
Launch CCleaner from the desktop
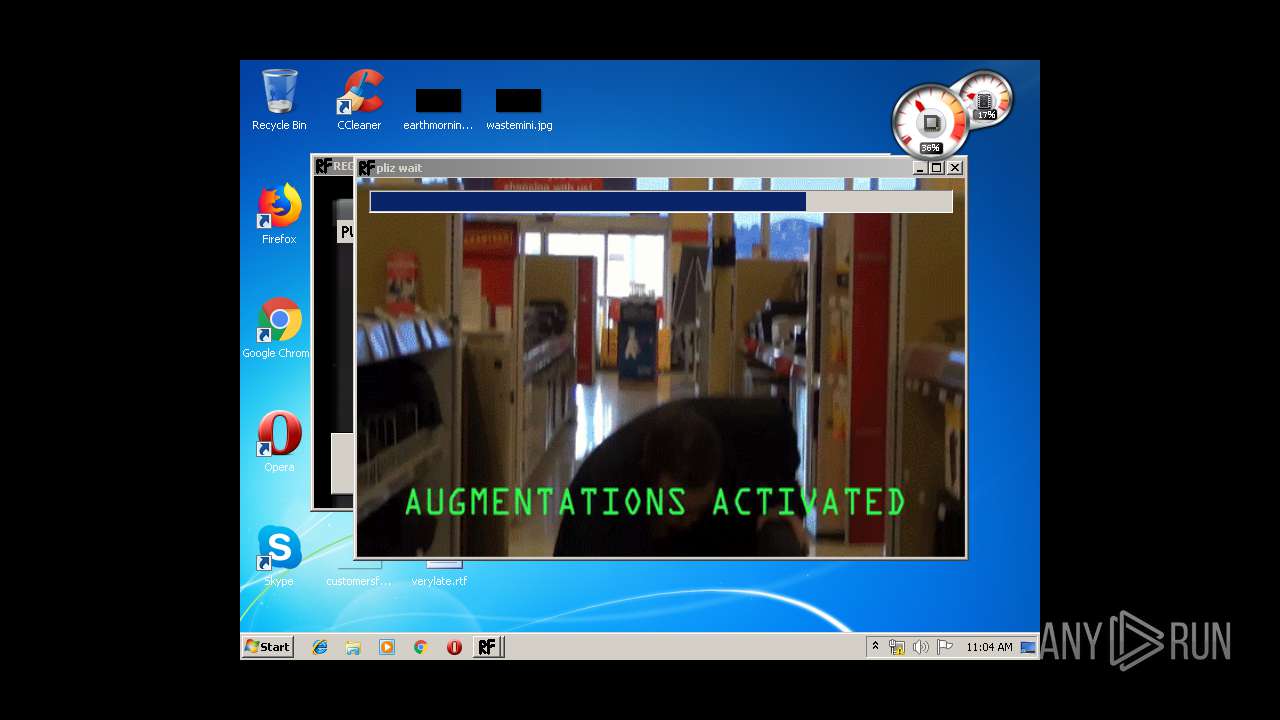point(359,99)
